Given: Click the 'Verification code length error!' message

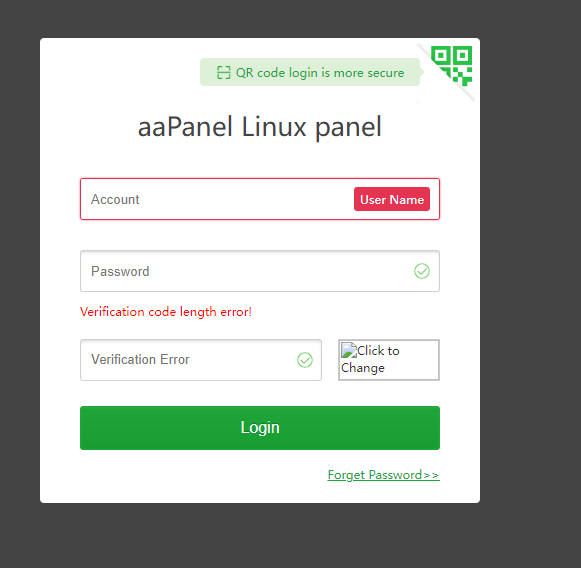Looking at the screenshot, I should point(166,312).
